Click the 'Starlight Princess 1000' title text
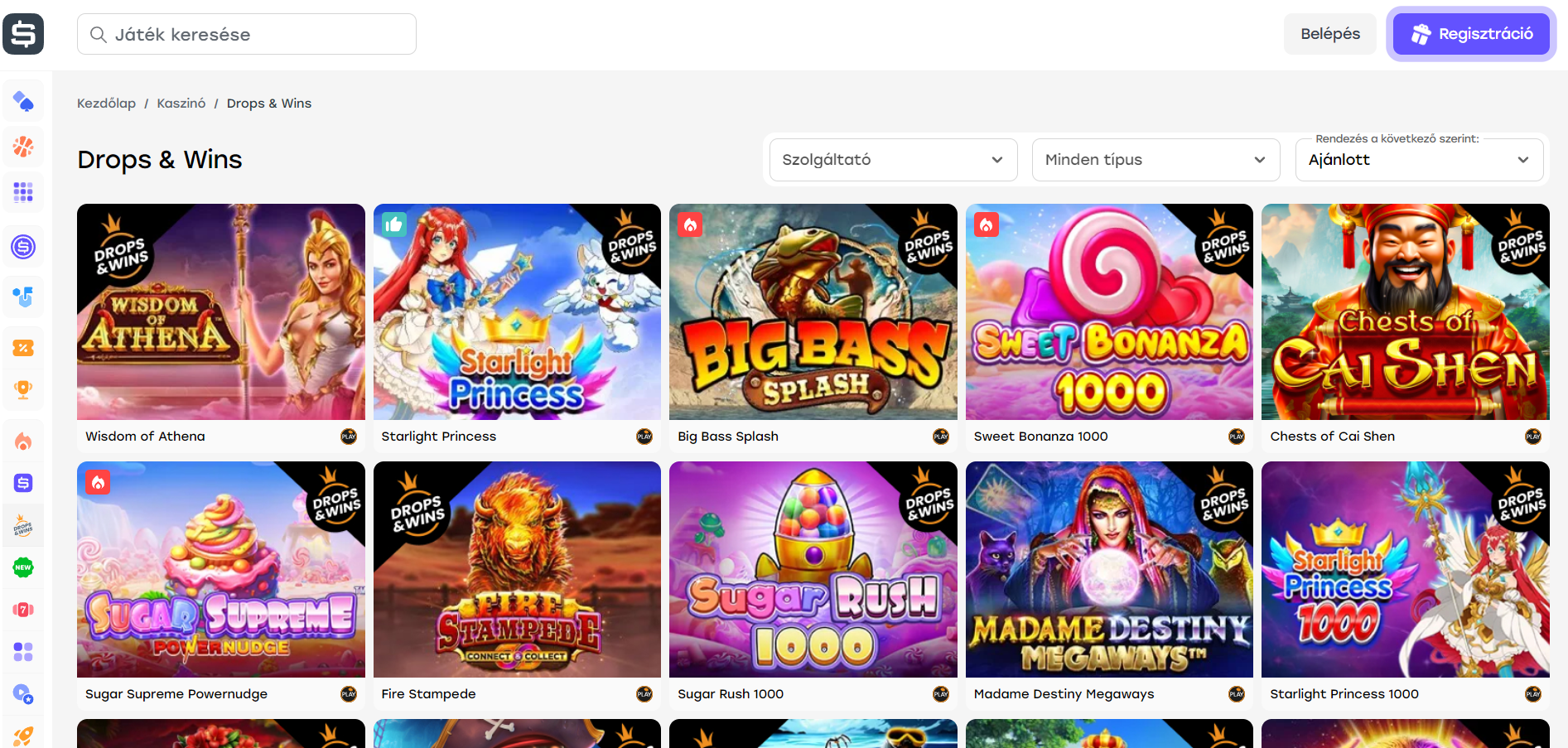 1344,694
